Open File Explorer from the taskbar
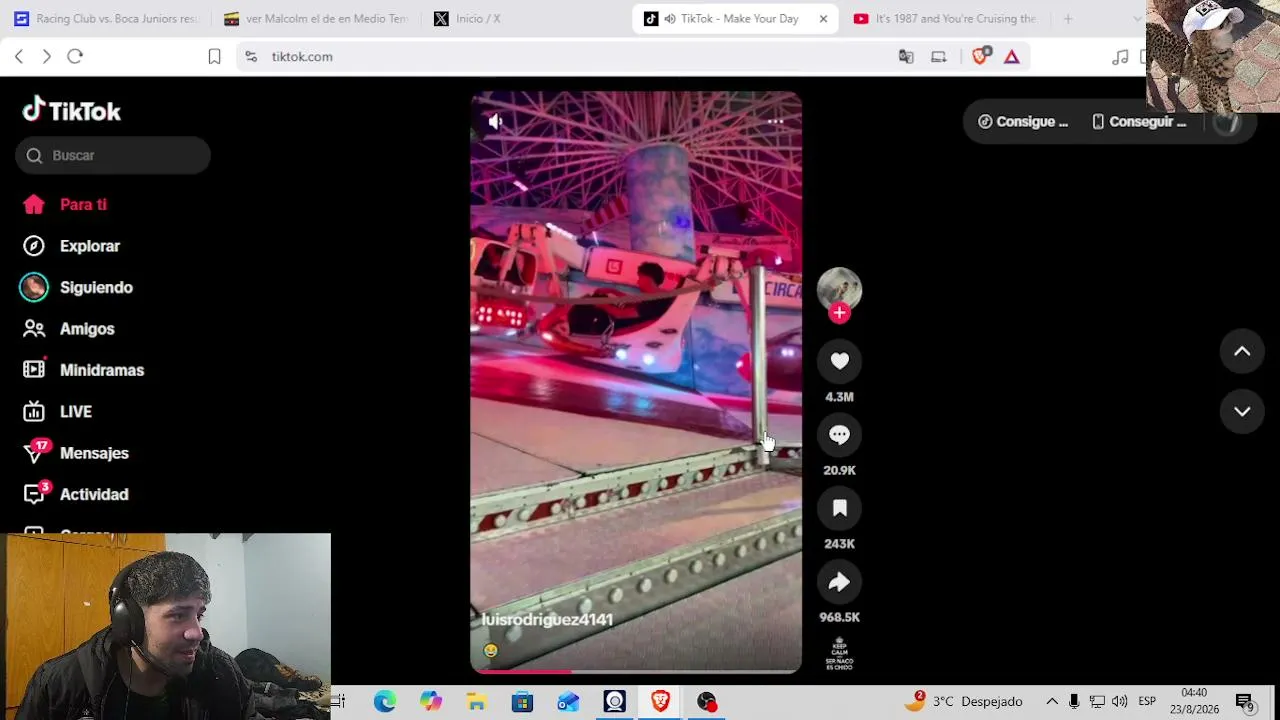Image resolution: width=1280 pixels, height=720 pixels. coord(477,702)
